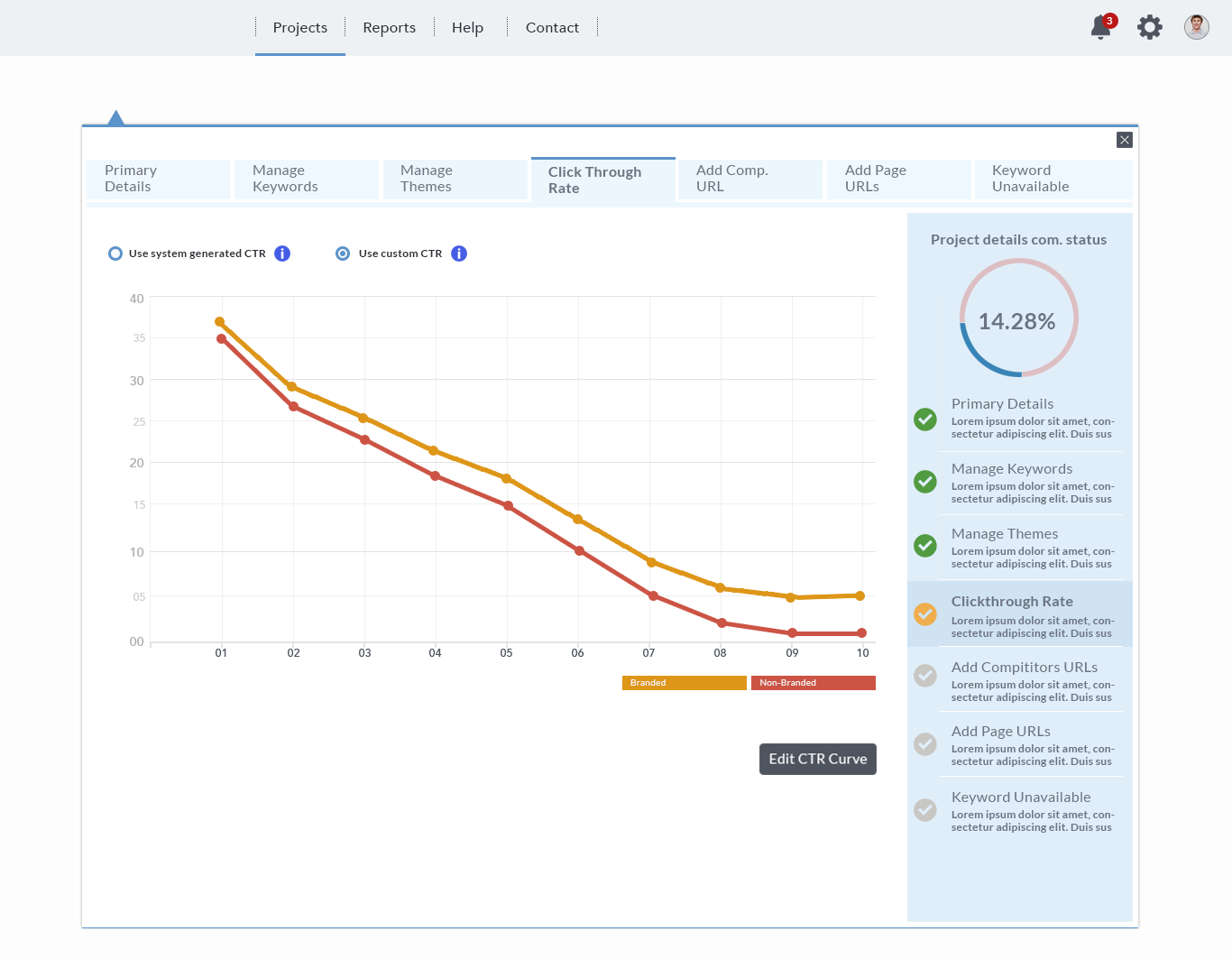Click the y-axis label 40
The width and height of the screenshot is (1232, 959).
click(x=137, y=299)
